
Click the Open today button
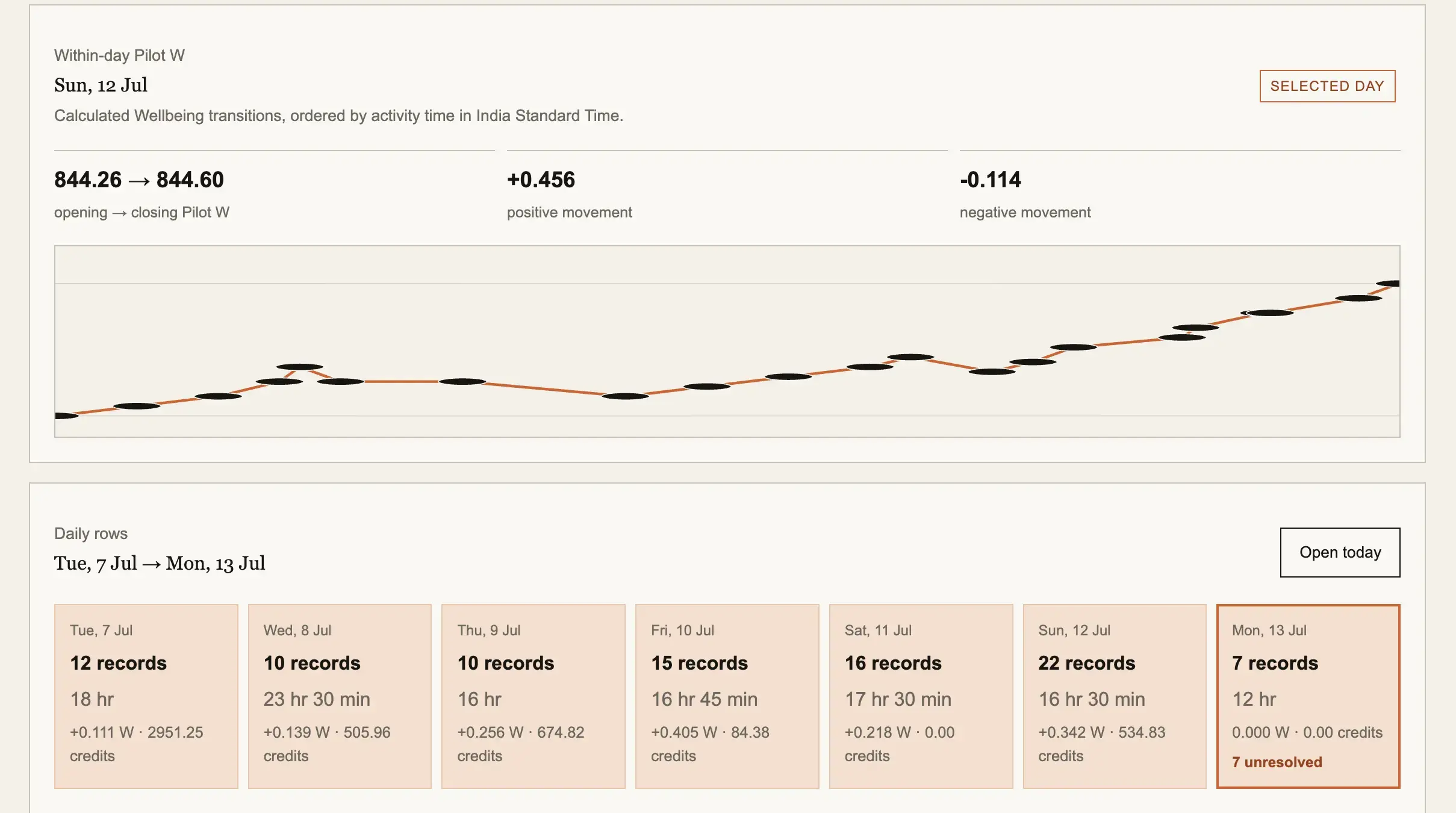(1340, 552)
